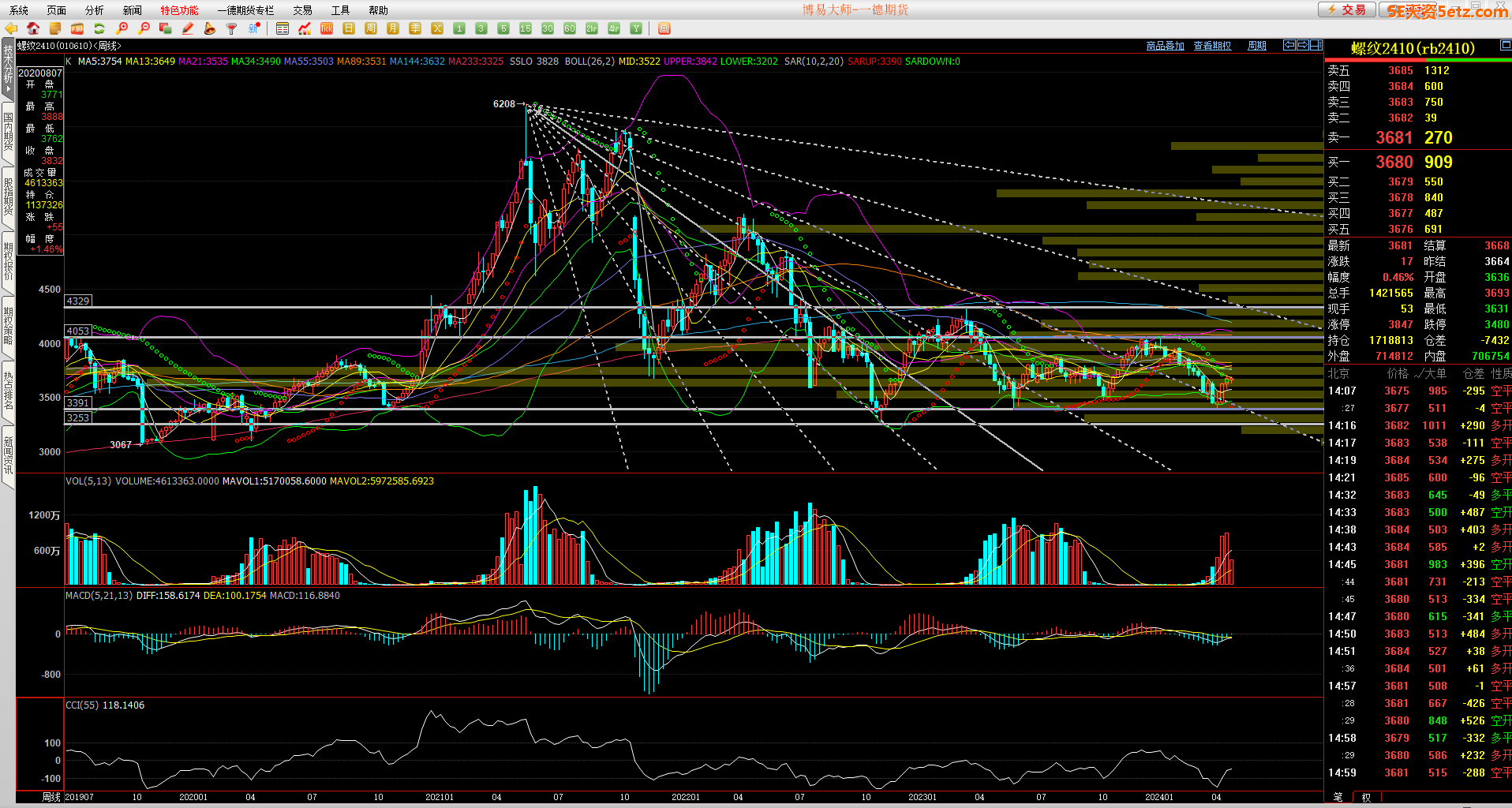
Task: Switch to 月 monthly period
Action: (x=393, y=28)
